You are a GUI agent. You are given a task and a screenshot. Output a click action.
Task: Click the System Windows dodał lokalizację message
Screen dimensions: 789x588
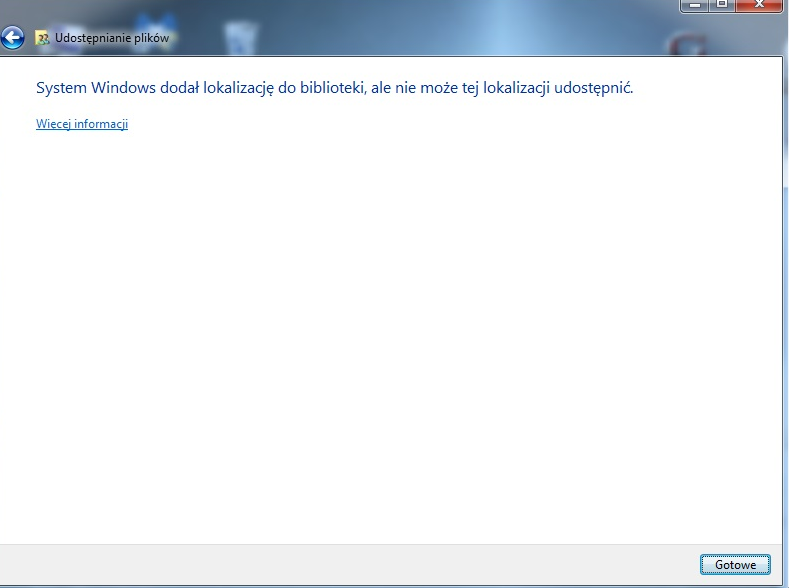tap(335, 88)
